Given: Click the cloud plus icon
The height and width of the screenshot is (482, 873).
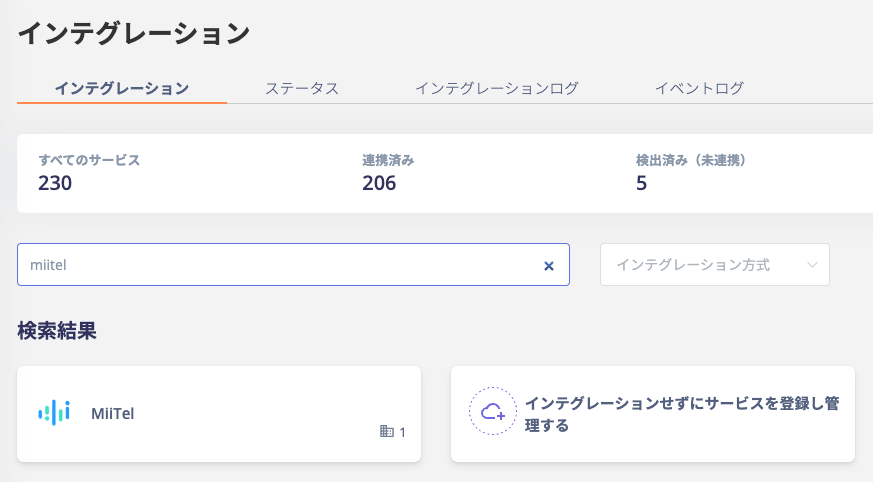Looking at the screenshot, I should (493, 412).
